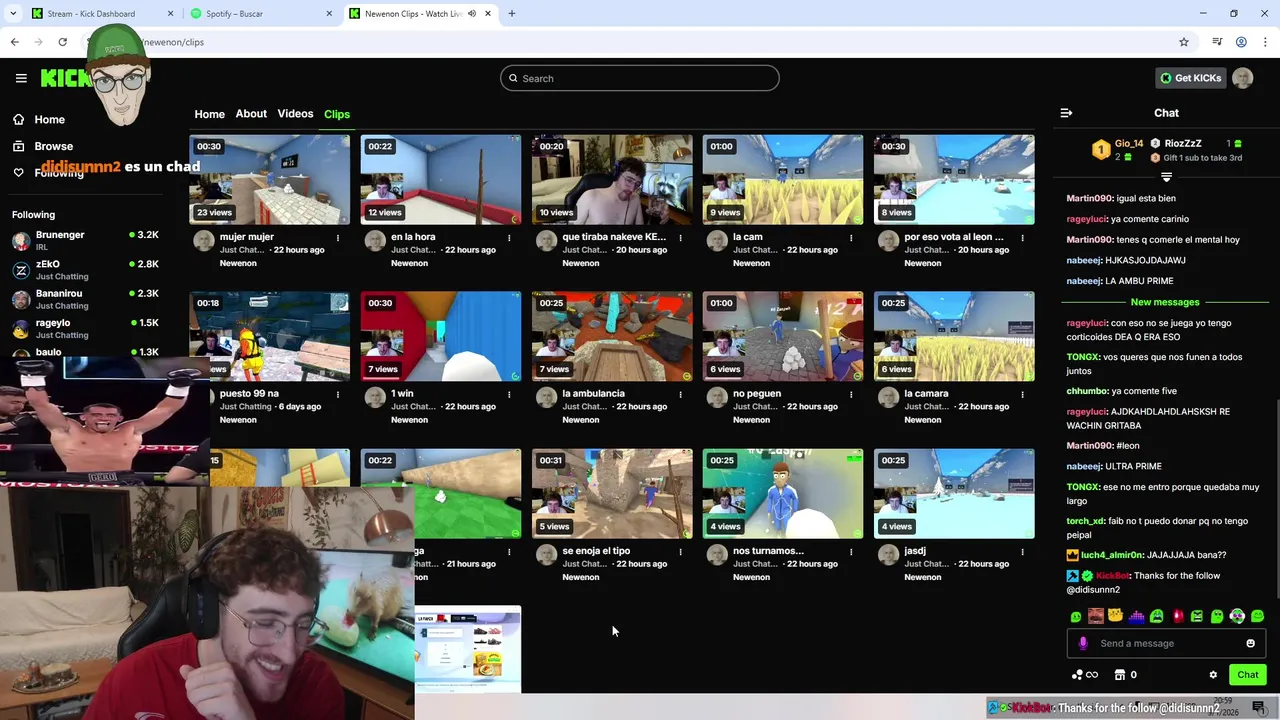
Task: Reload the page in browser
Action: point(62,42)
